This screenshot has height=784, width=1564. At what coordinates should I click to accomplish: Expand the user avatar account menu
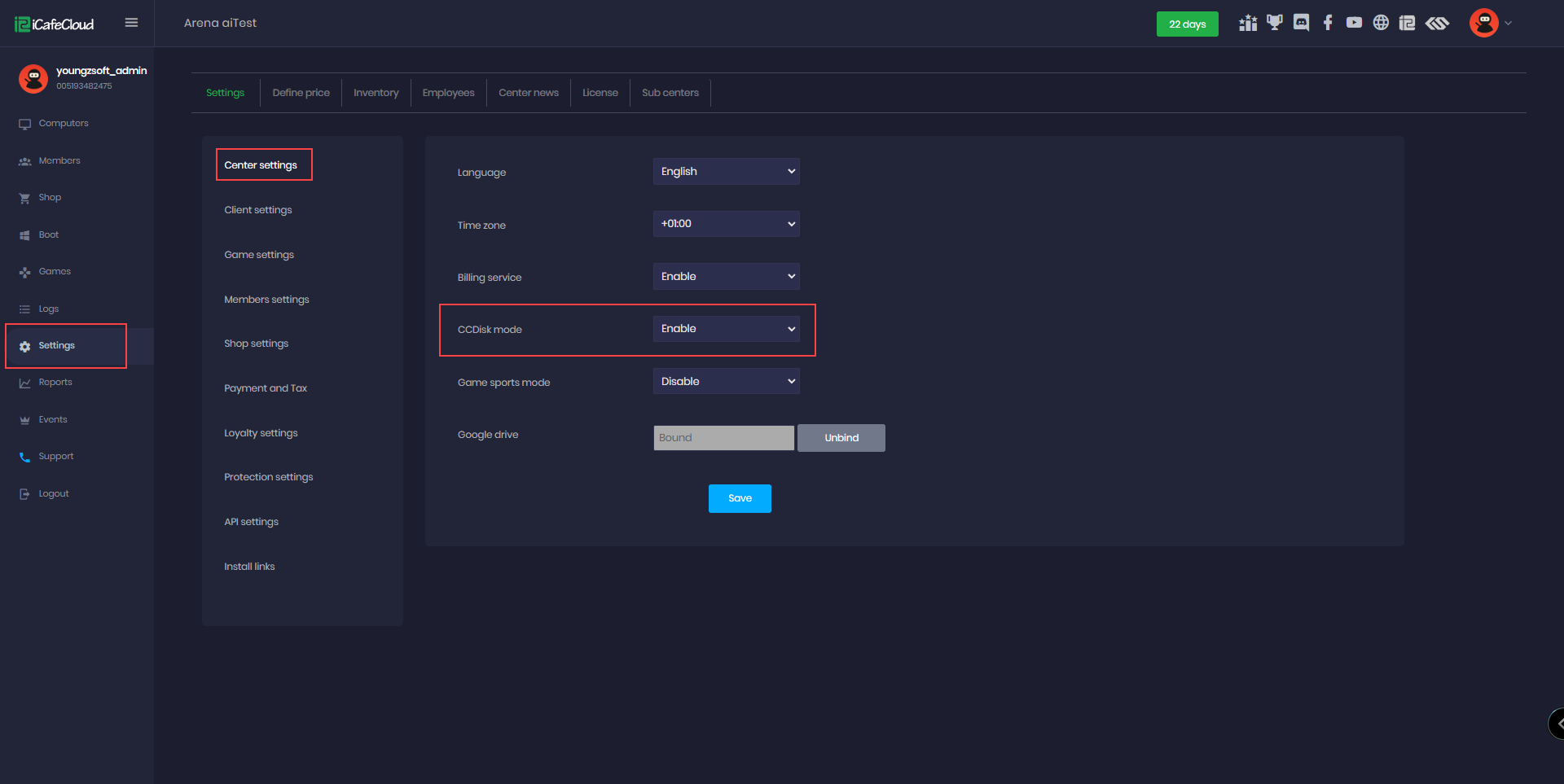click(x=1490, y=23)
